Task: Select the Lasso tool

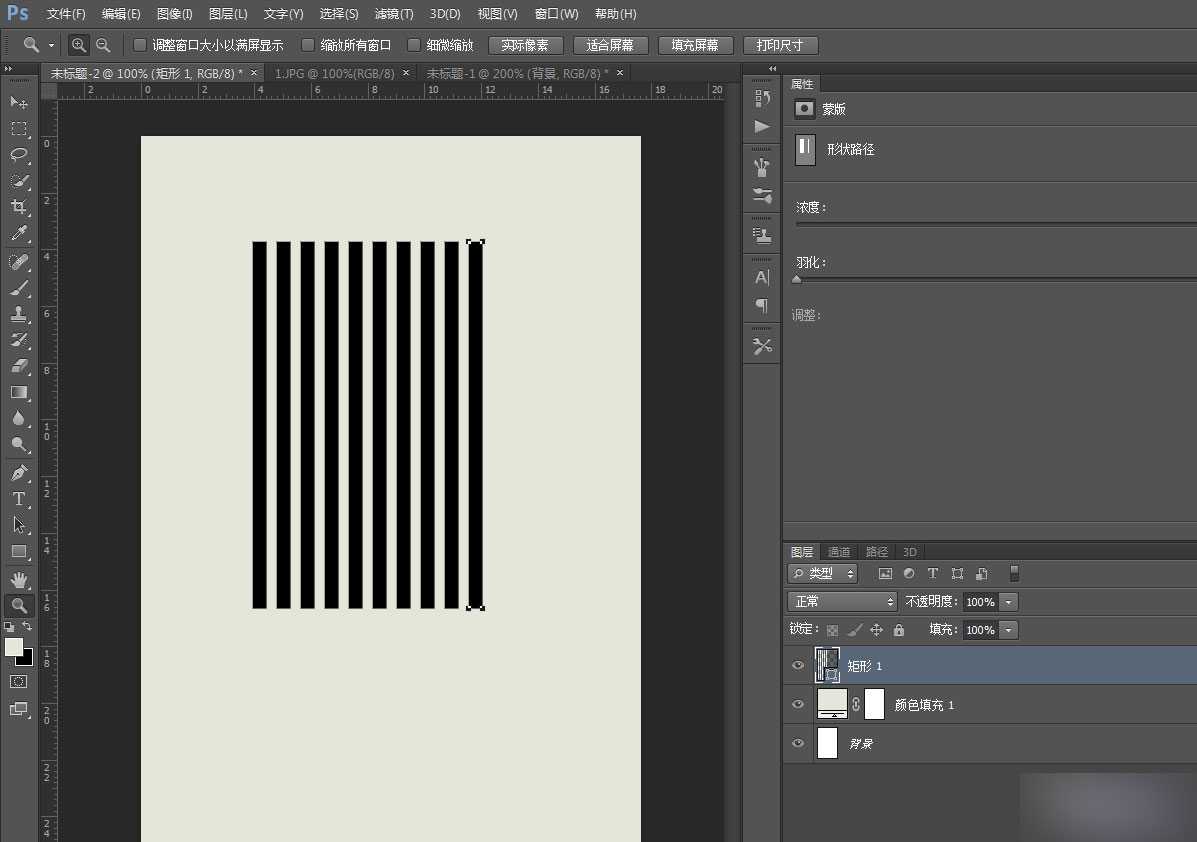Action: click(x=19, y=155)
